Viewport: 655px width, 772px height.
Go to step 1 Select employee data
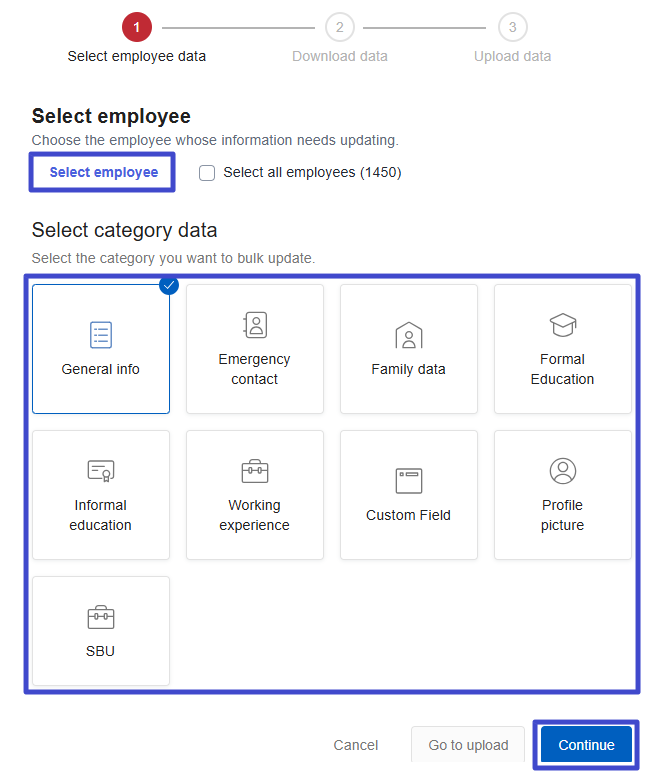click(x=136, y=27)
